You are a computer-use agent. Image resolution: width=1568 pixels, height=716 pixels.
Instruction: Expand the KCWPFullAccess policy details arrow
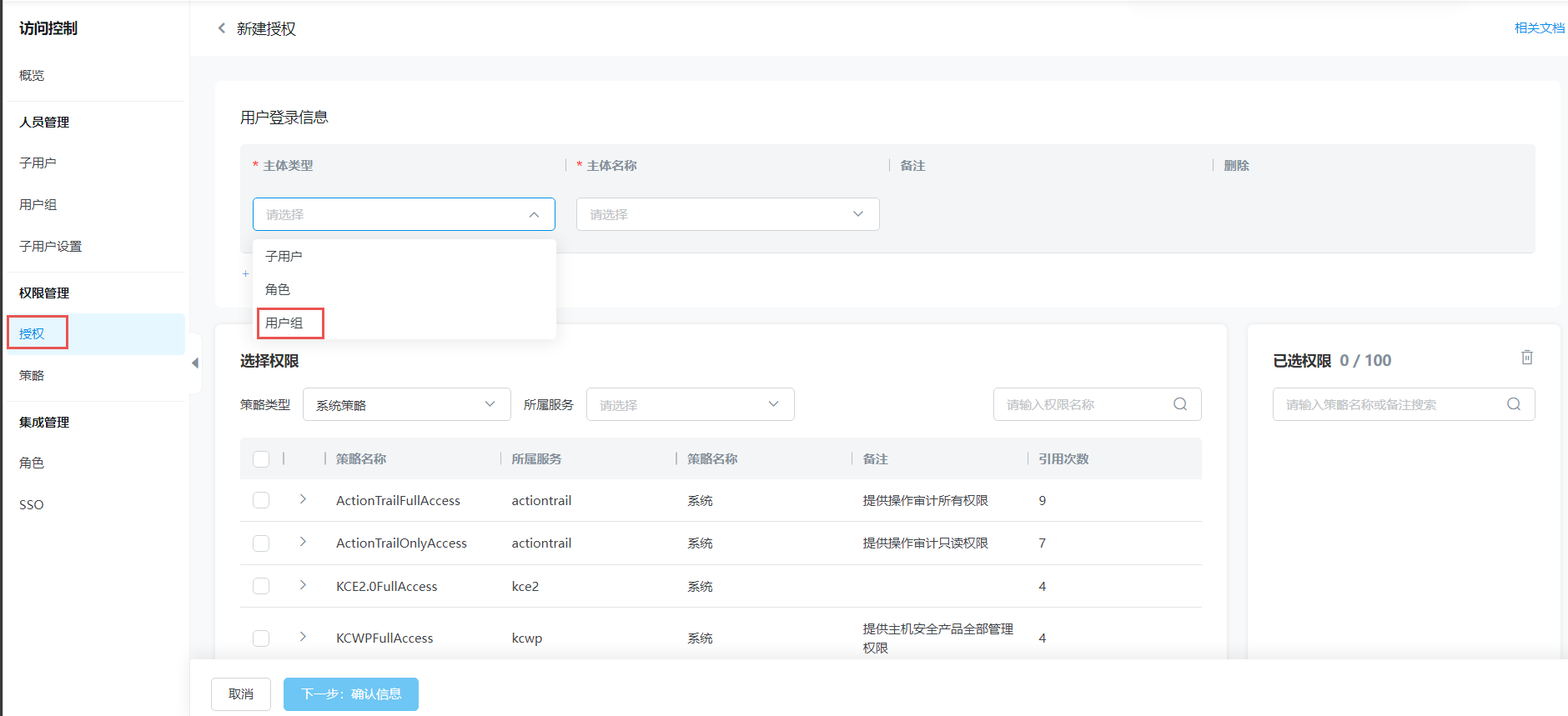(x=303, y=637)
